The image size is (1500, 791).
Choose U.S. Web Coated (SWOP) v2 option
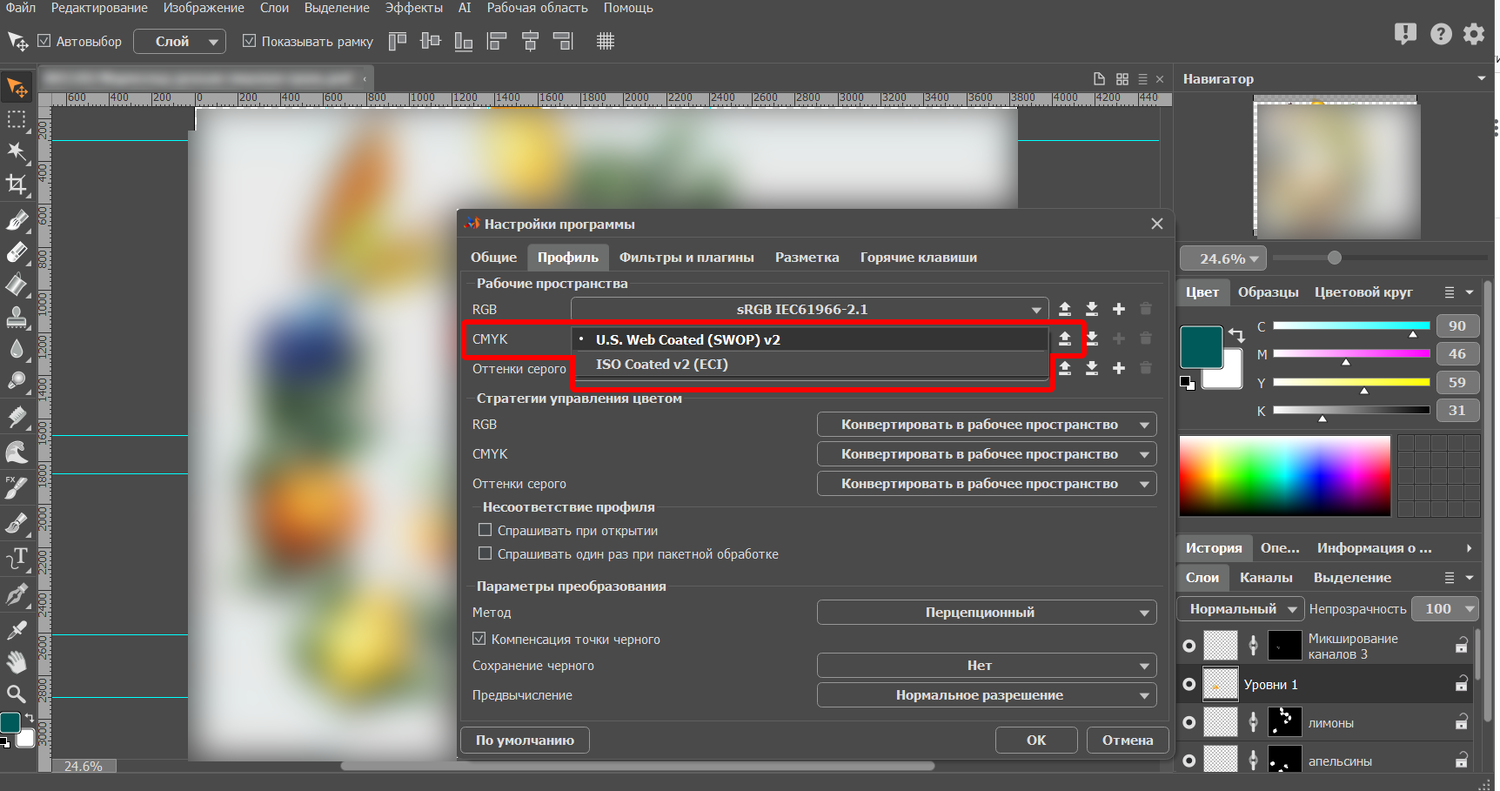810,340
